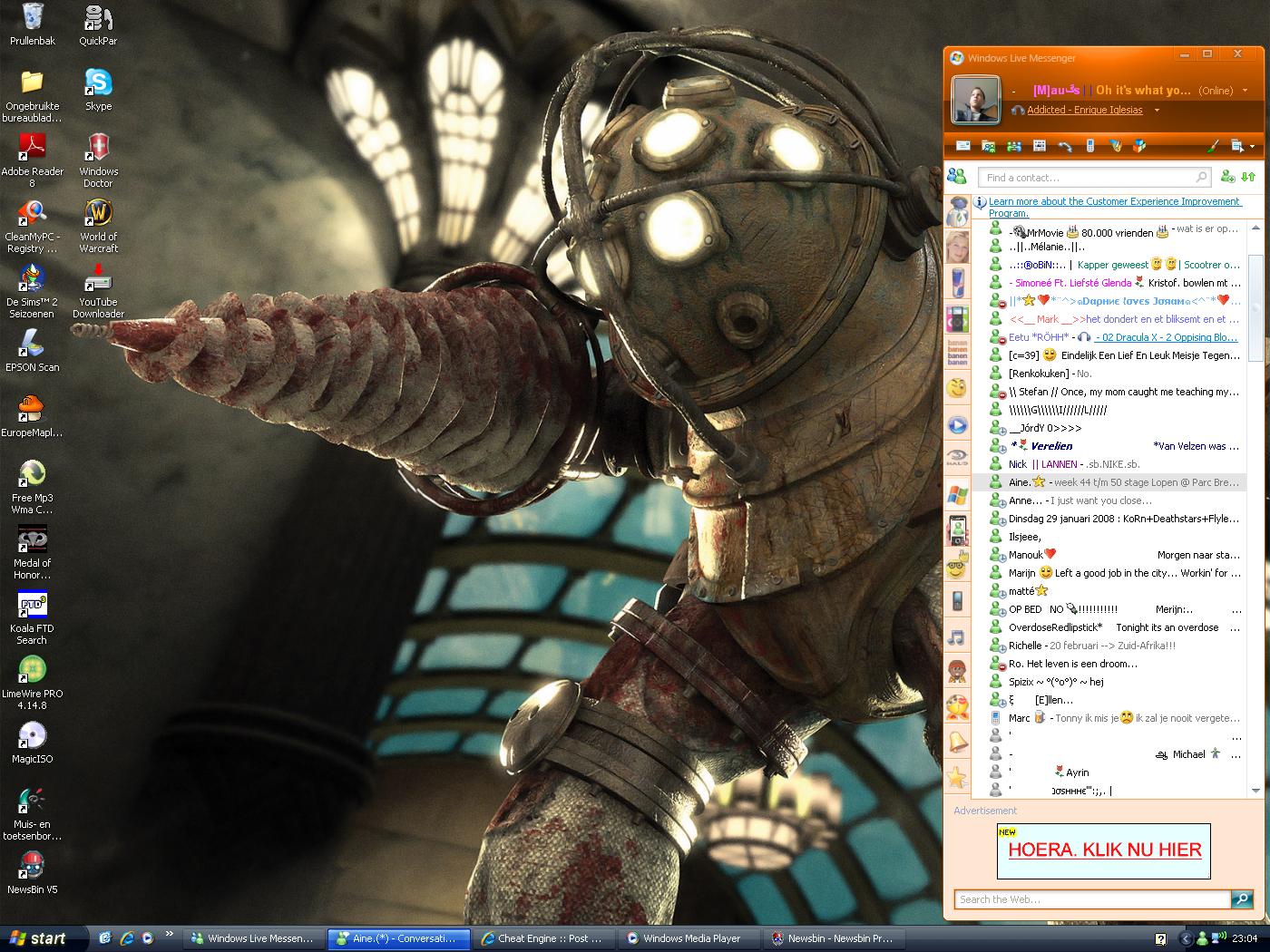The height and width of the screenshot is (952, 1270).
Task: Switch to Windows Media Player taskbar button
Action: [x=689, y=938]
